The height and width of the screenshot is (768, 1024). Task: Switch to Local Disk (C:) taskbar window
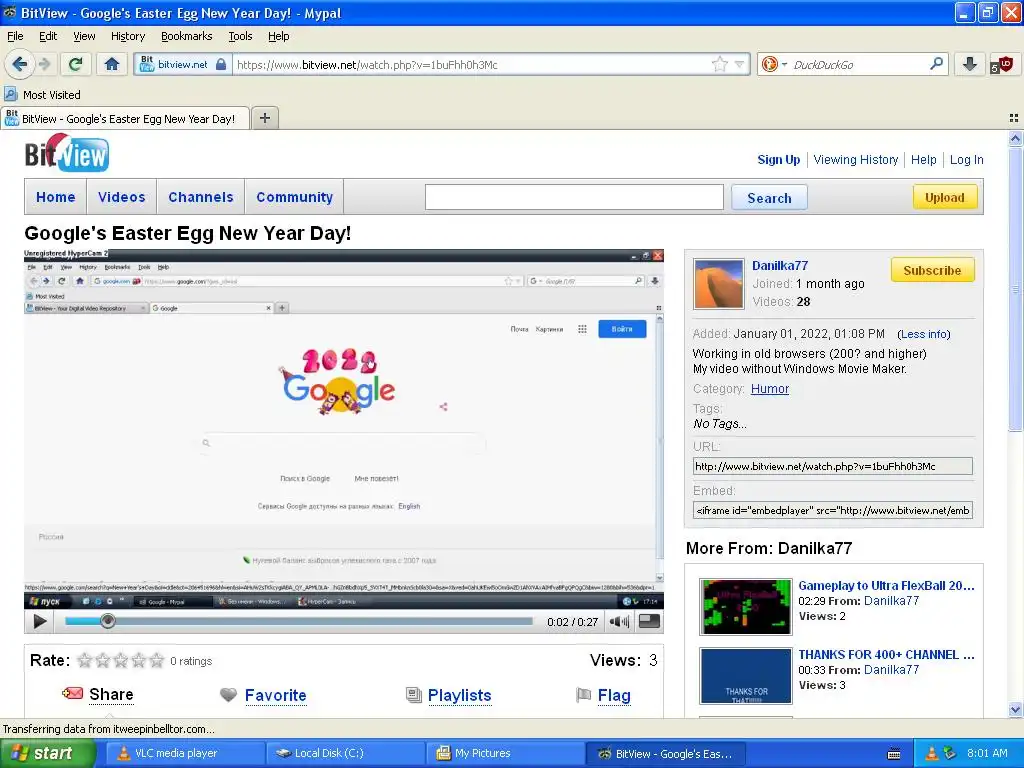tap(344, 753)
